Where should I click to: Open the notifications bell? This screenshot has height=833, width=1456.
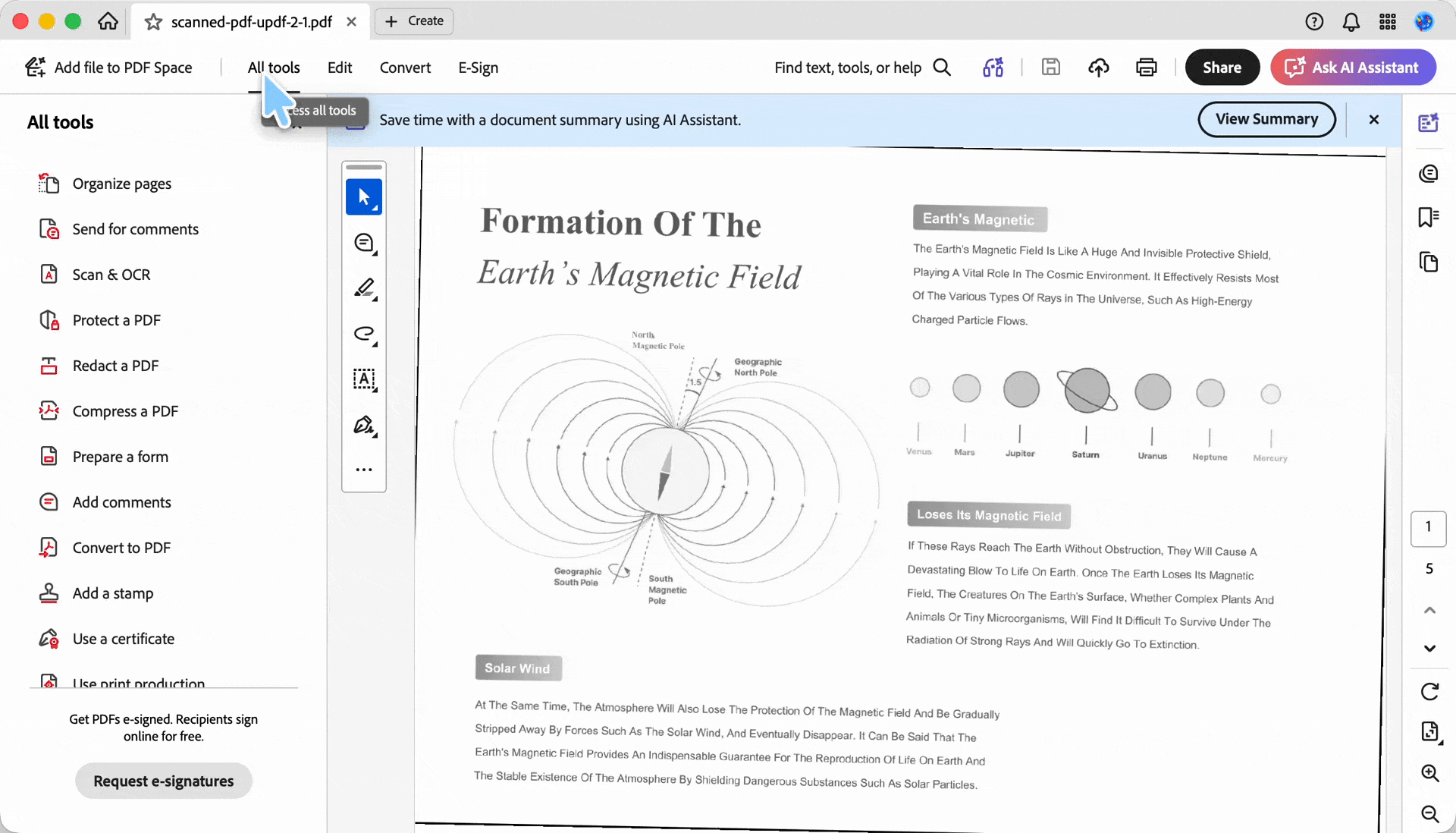1351,22
